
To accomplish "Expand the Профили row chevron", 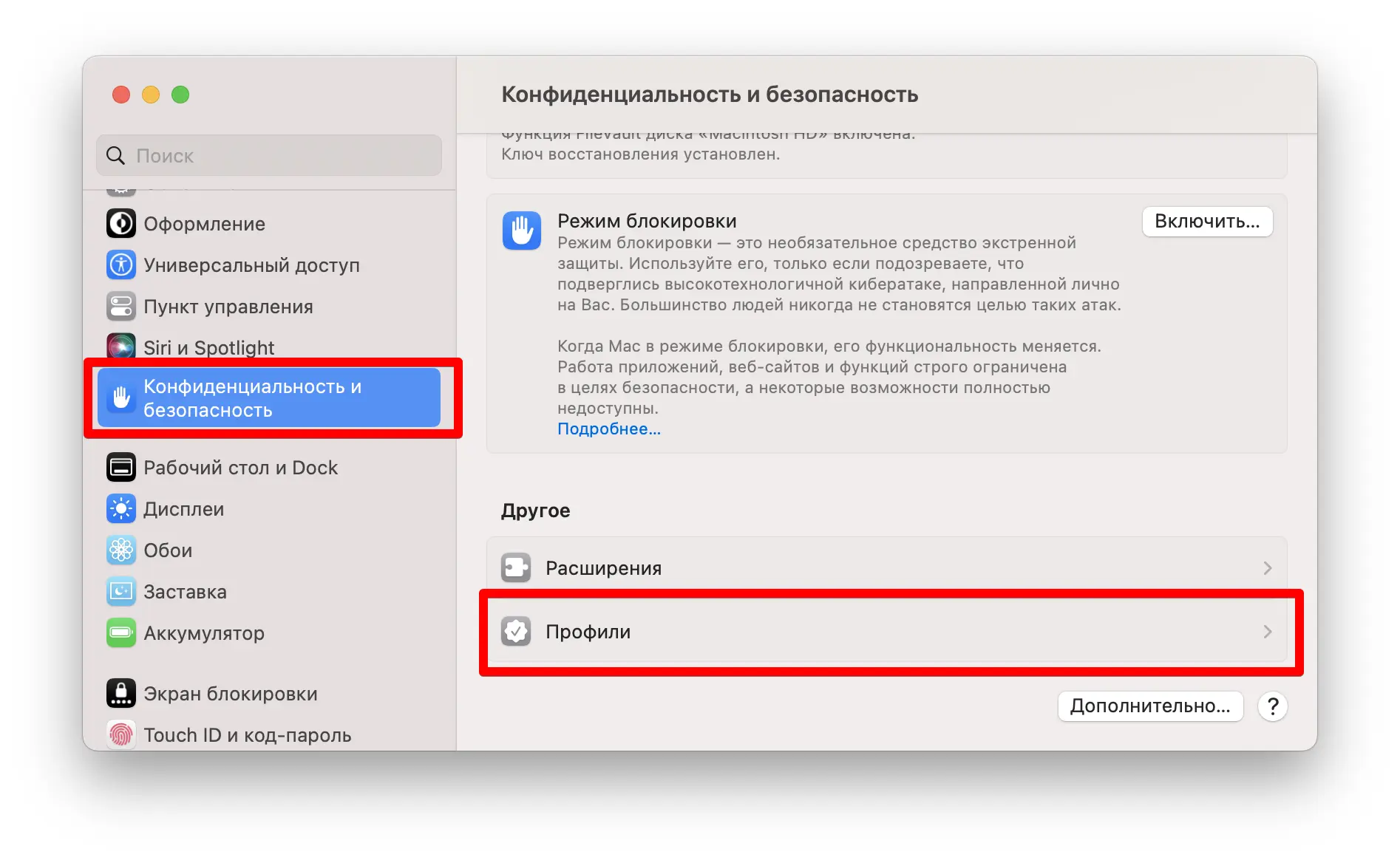I will tap(1268, 632).
